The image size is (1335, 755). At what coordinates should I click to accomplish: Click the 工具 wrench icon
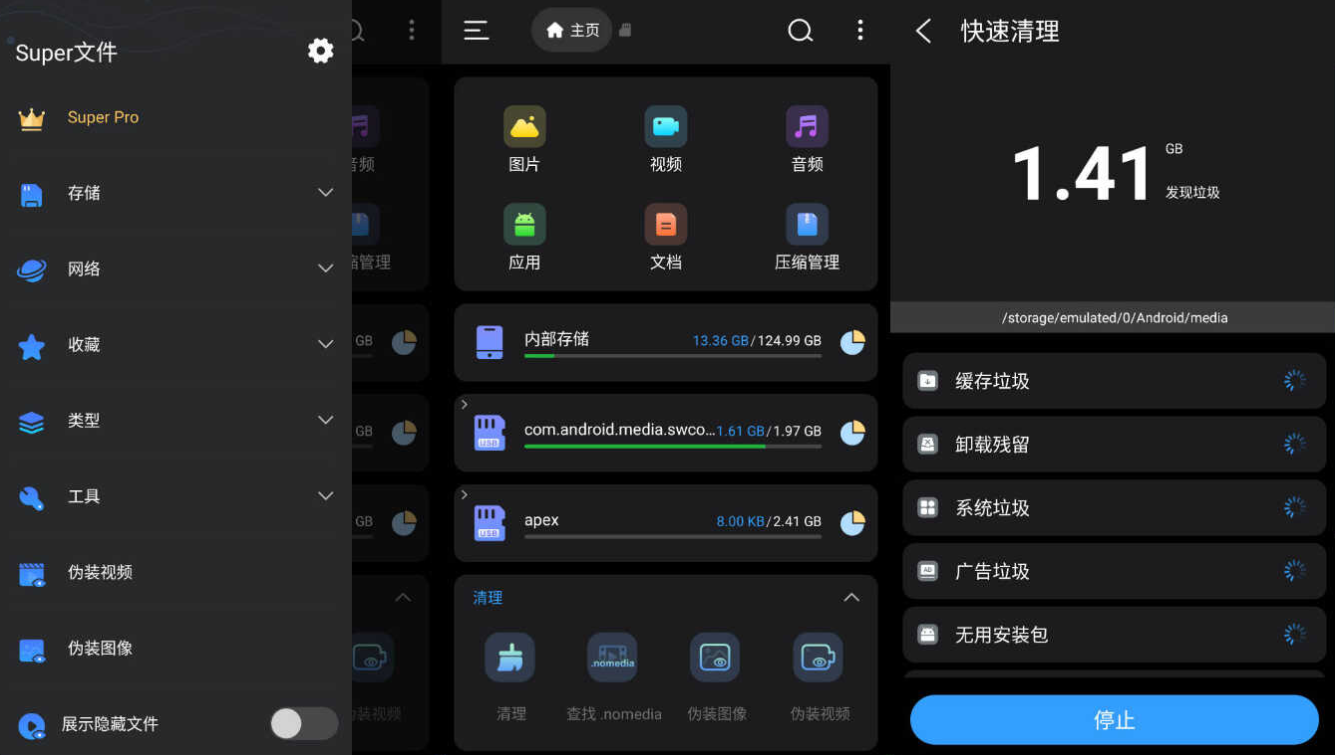[32, 498]
